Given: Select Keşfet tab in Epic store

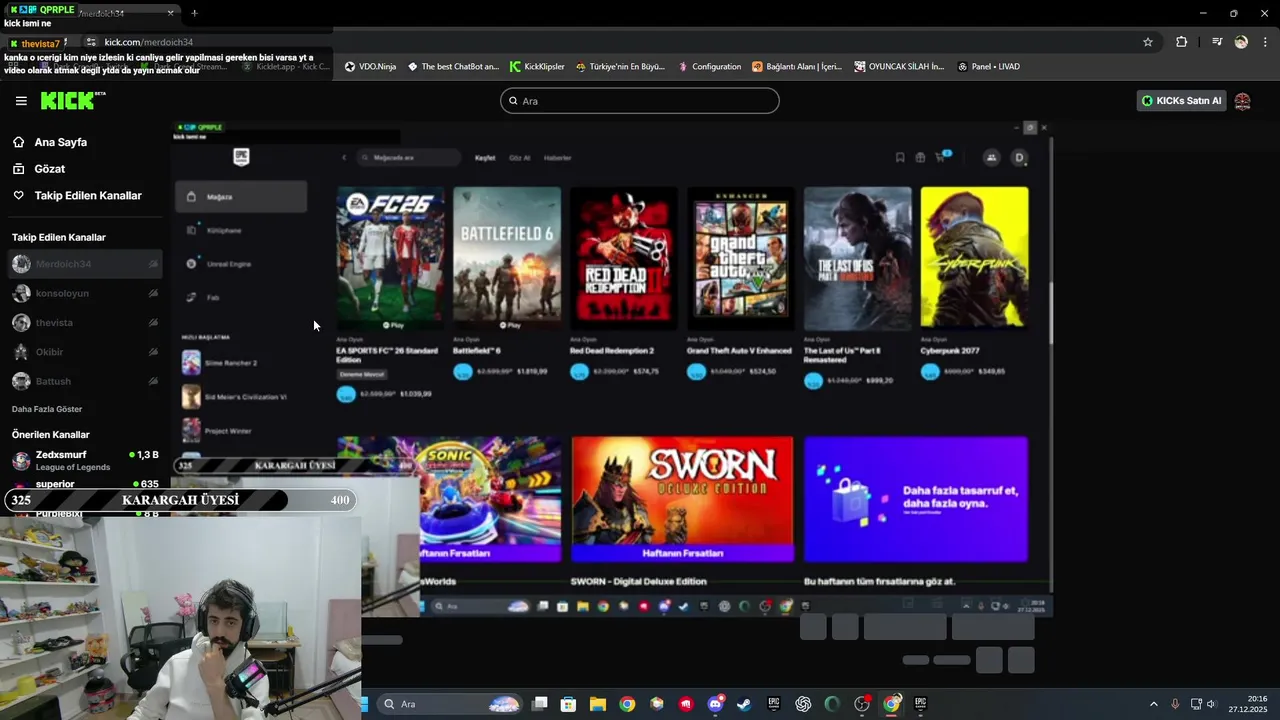Looking at the screenshot, I should [485, 158].
